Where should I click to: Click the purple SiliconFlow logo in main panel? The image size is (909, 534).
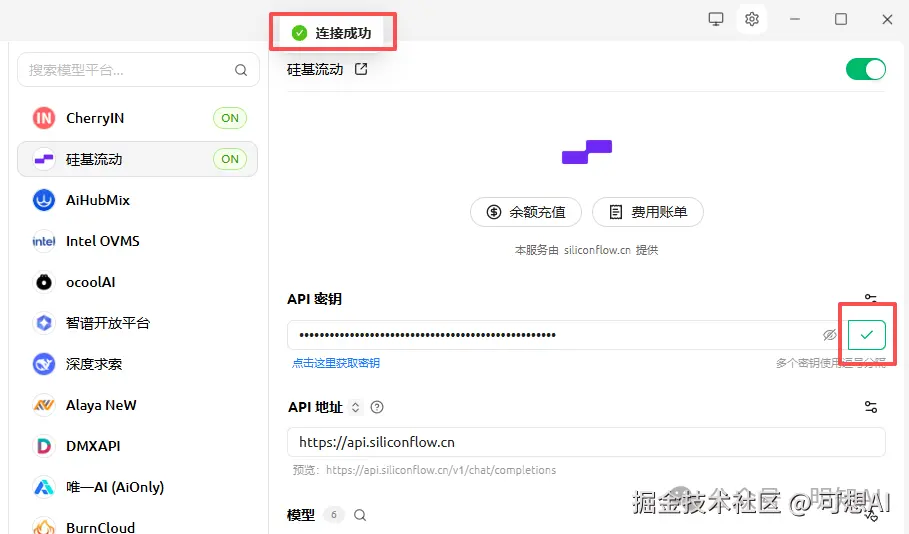coord(587,152)
